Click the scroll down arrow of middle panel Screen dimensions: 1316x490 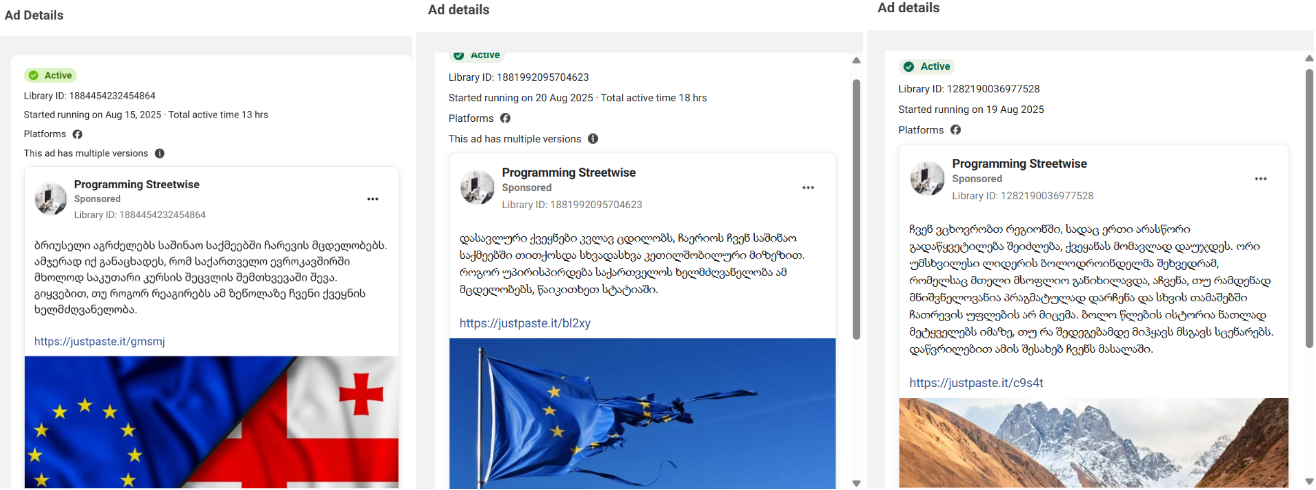pyautogui.click(x=856, y=483)
